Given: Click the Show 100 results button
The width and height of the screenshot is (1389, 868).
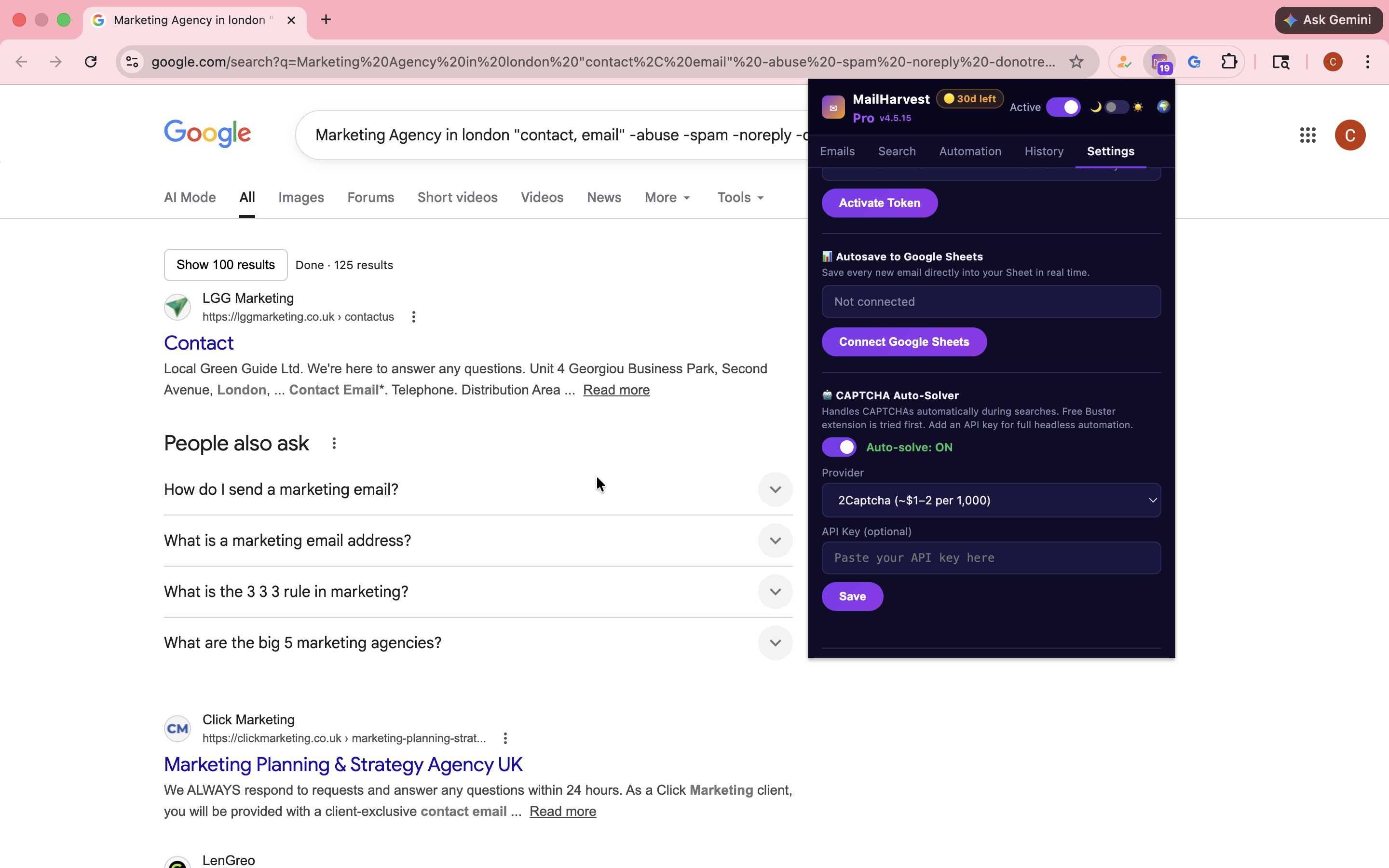Looking at the screenshot, I should click(226, 265).
